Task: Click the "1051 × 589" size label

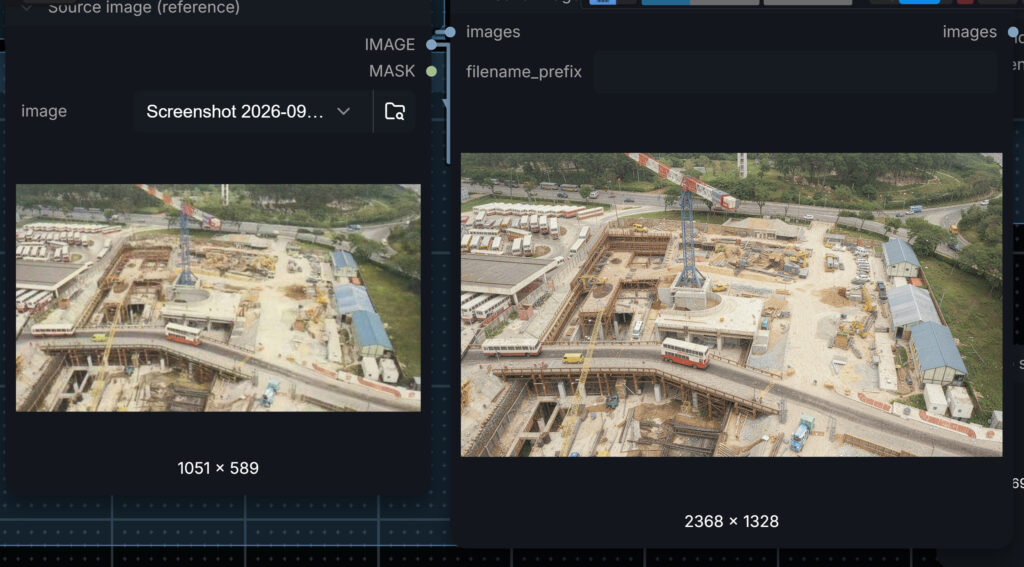Action: [218, 468]
